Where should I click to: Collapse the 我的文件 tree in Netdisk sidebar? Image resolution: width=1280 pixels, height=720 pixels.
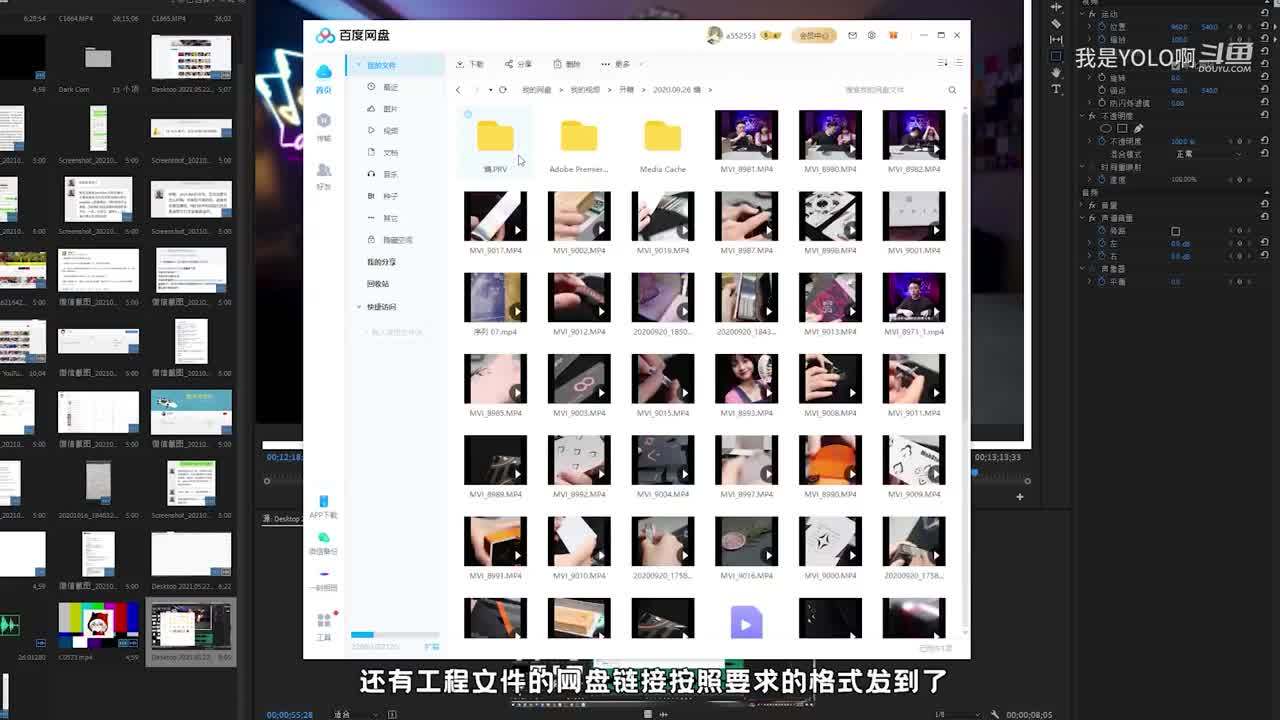(359, 65)
